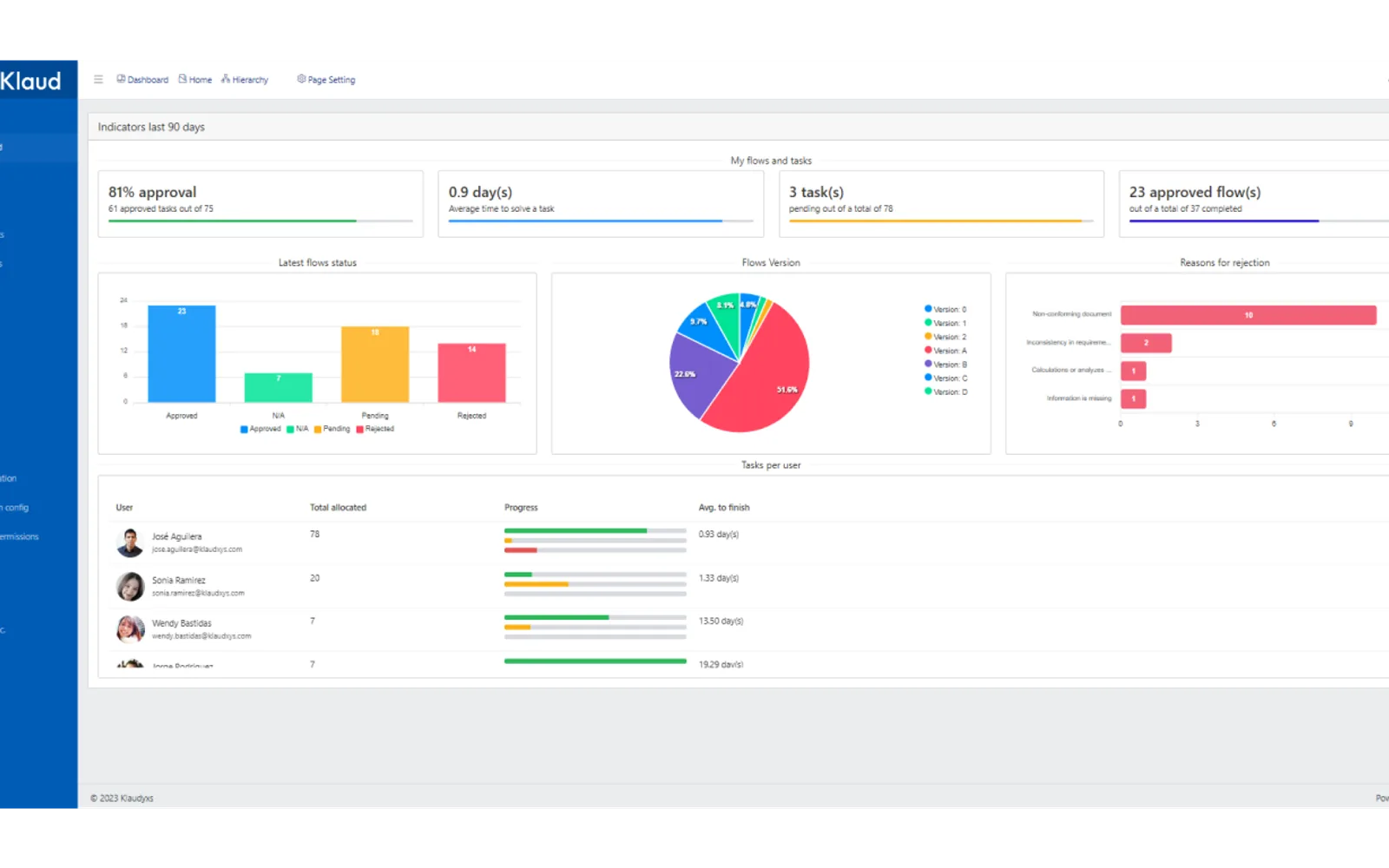Click the '13.50 day(s)' value
This screenshot has height=868, width=1389.
point(721,621)
